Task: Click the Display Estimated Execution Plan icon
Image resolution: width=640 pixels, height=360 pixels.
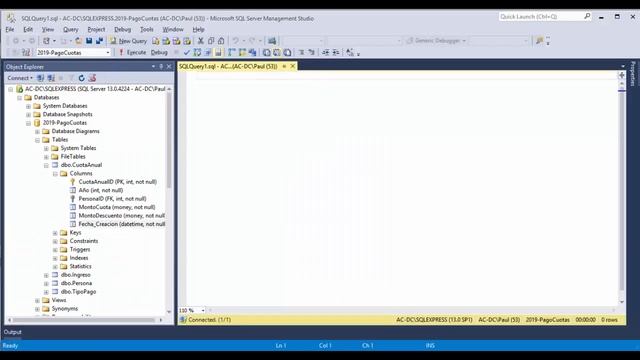Action: click(197, 52)
